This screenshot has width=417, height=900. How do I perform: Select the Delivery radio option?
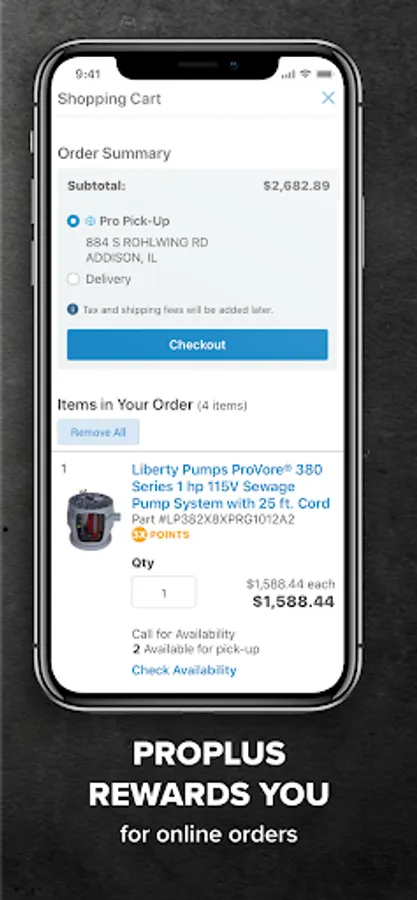point(73,280)
